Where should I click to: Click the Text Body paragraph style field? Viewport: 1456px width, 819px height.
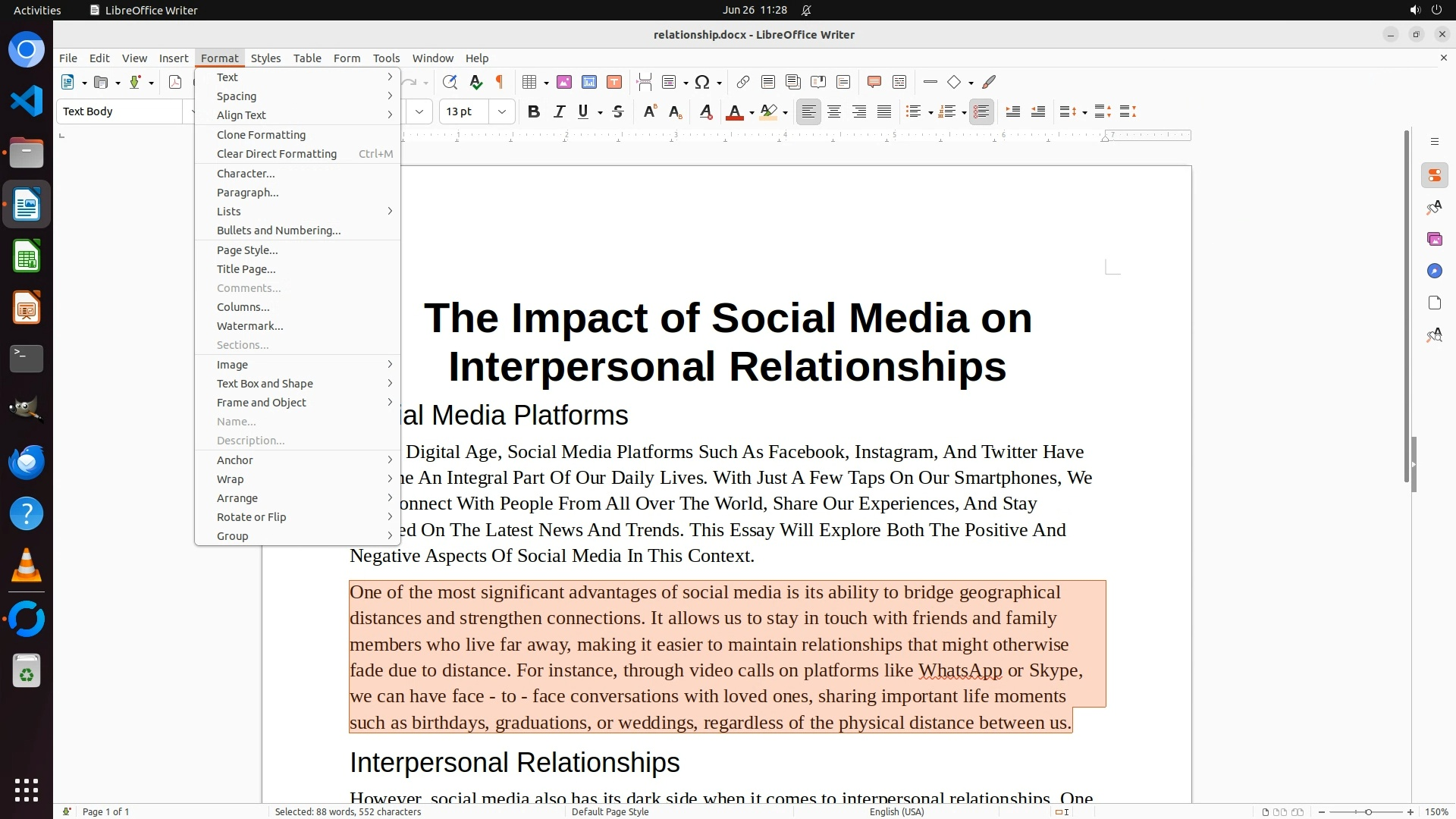(121, 111)
